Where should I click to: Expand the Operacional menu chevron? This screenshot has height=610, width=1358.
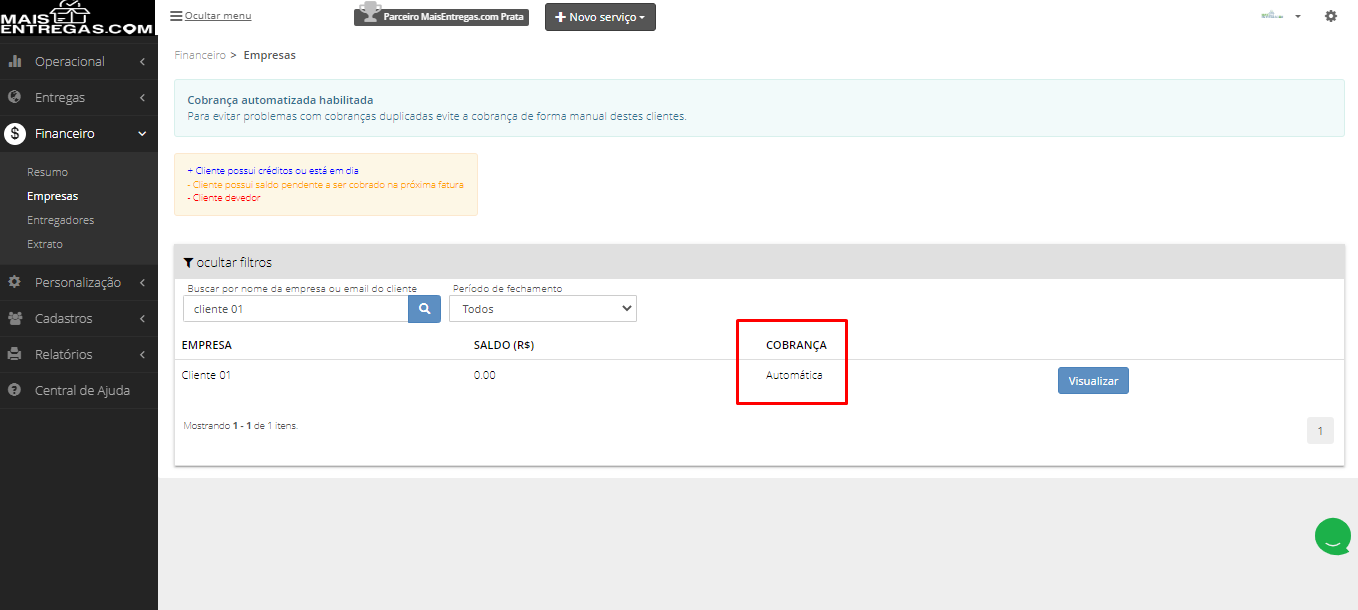click(x=143, y=62)
